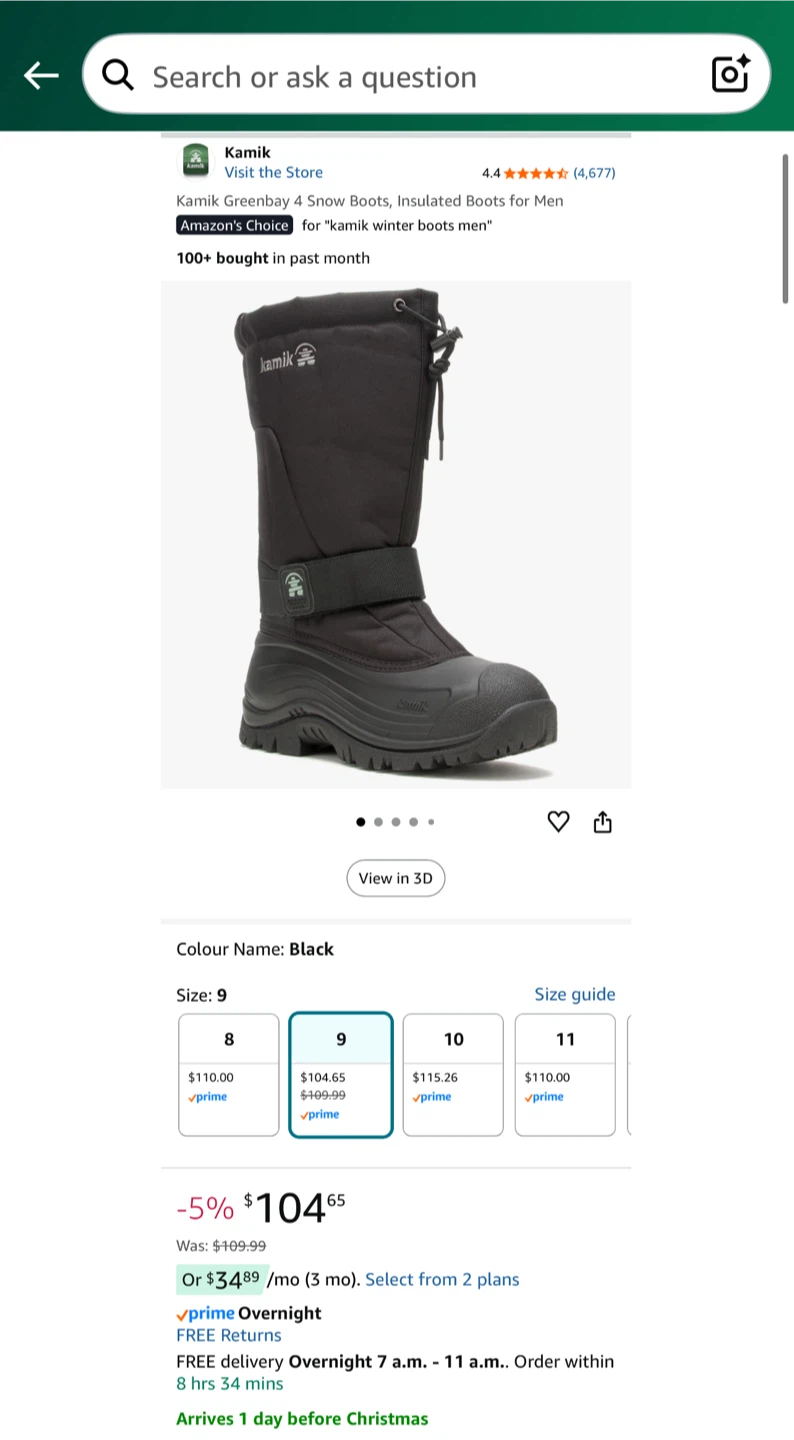Open the FREE Returns link
794x1440 pixels.
(x=229, y=1335)
